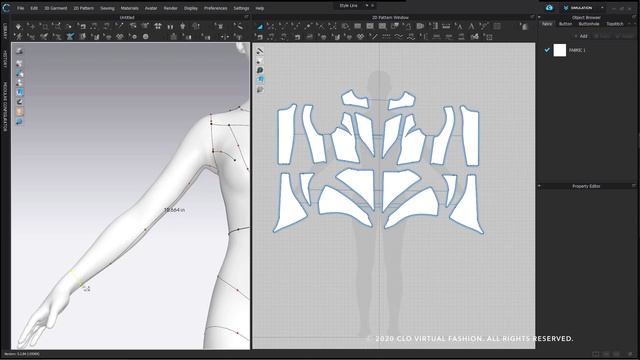
Task: Open the Preferences menu
Action: pyautogui.click(x=215, y=8)
